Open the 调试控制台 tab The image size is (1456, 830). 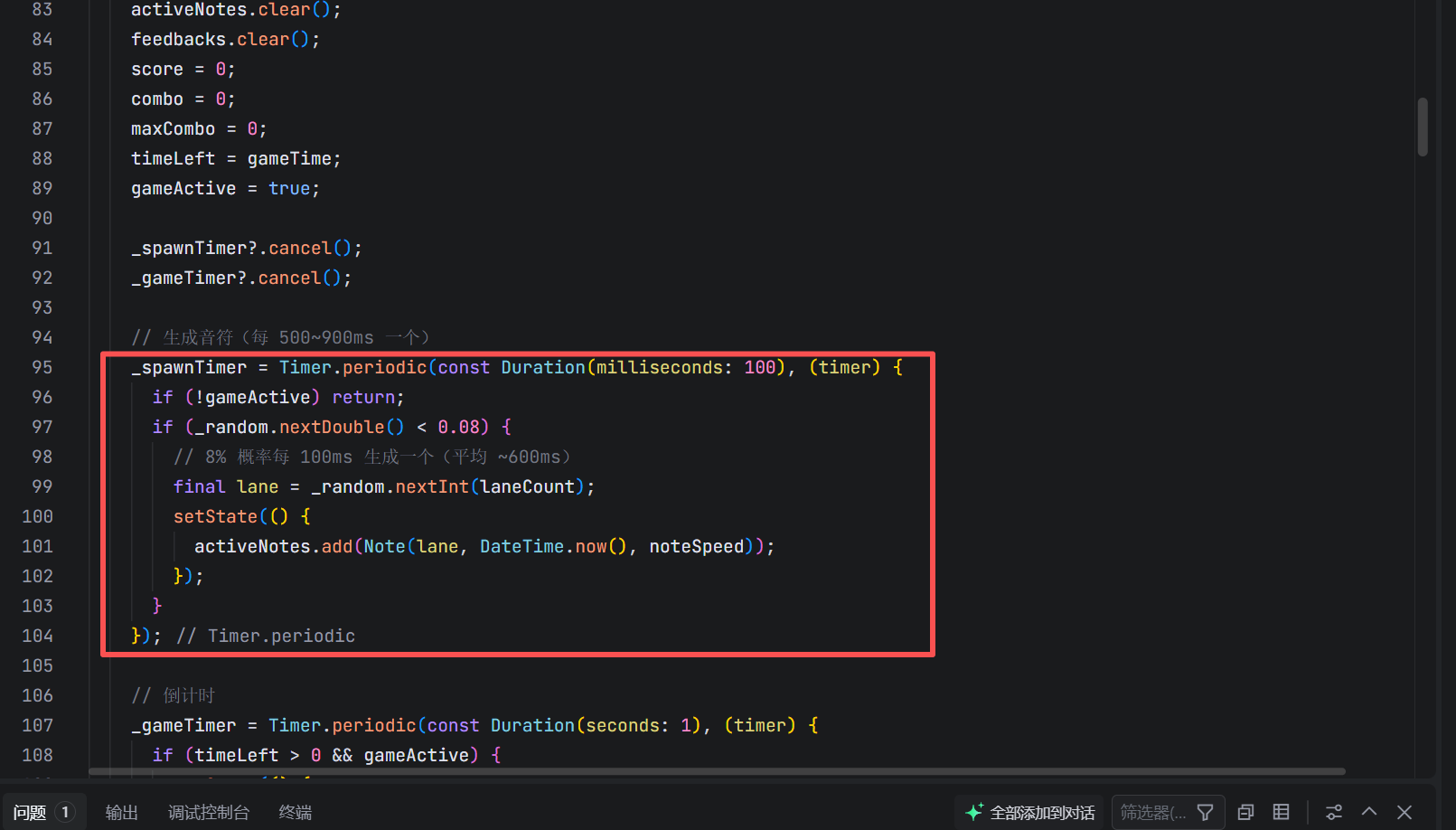point(209,812)
